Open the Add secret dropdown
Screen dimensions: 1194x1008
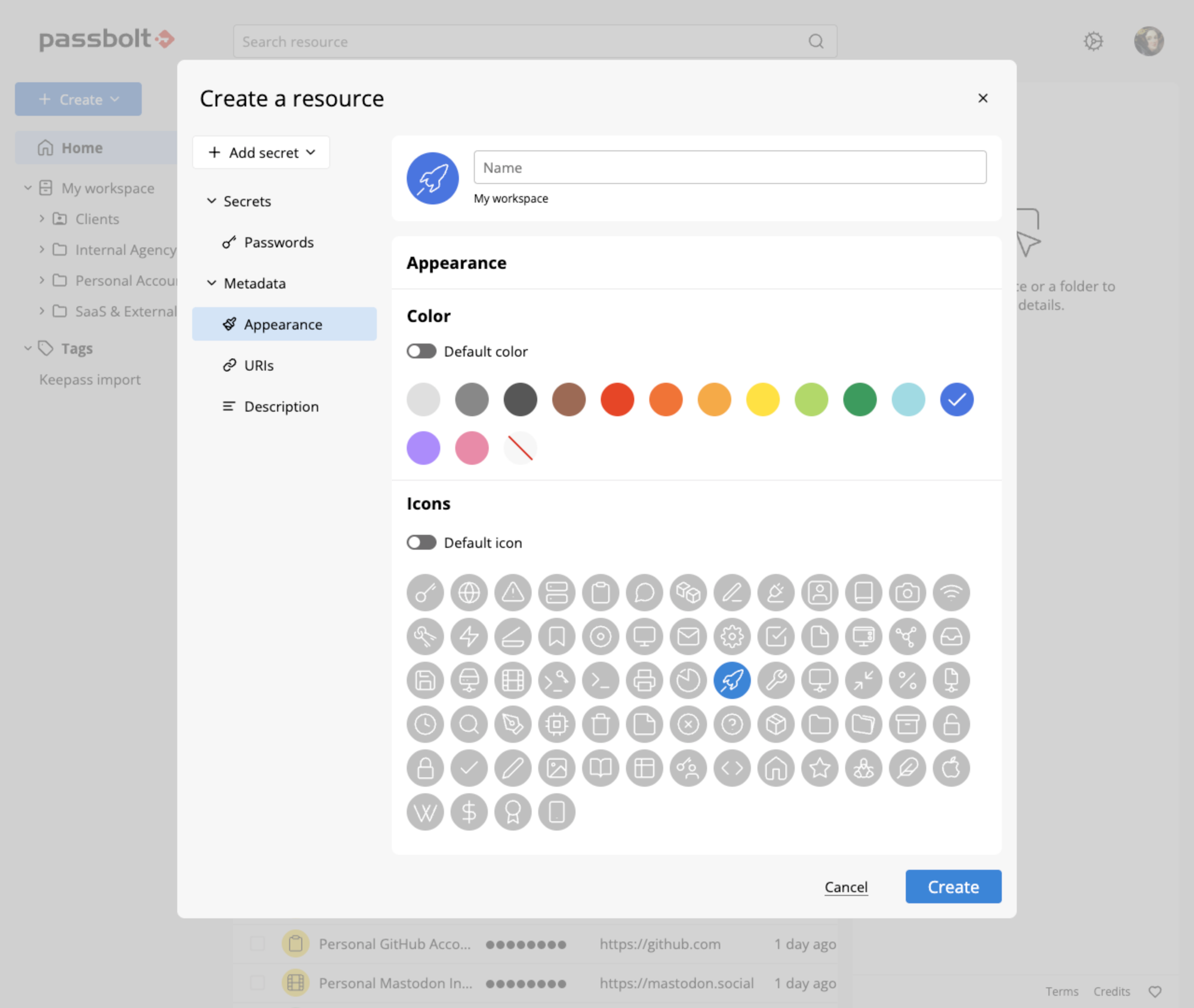[x=261, y=153]
